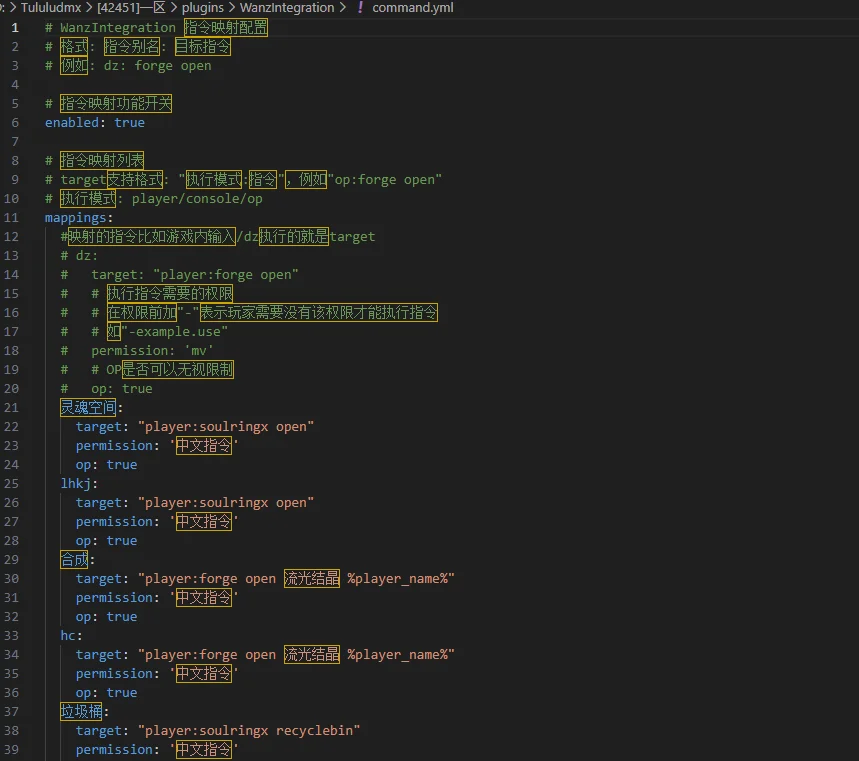This screenshot has height=761, width=859.
Task: Click line number 33 in the gutter
Action: click(11, 636)
